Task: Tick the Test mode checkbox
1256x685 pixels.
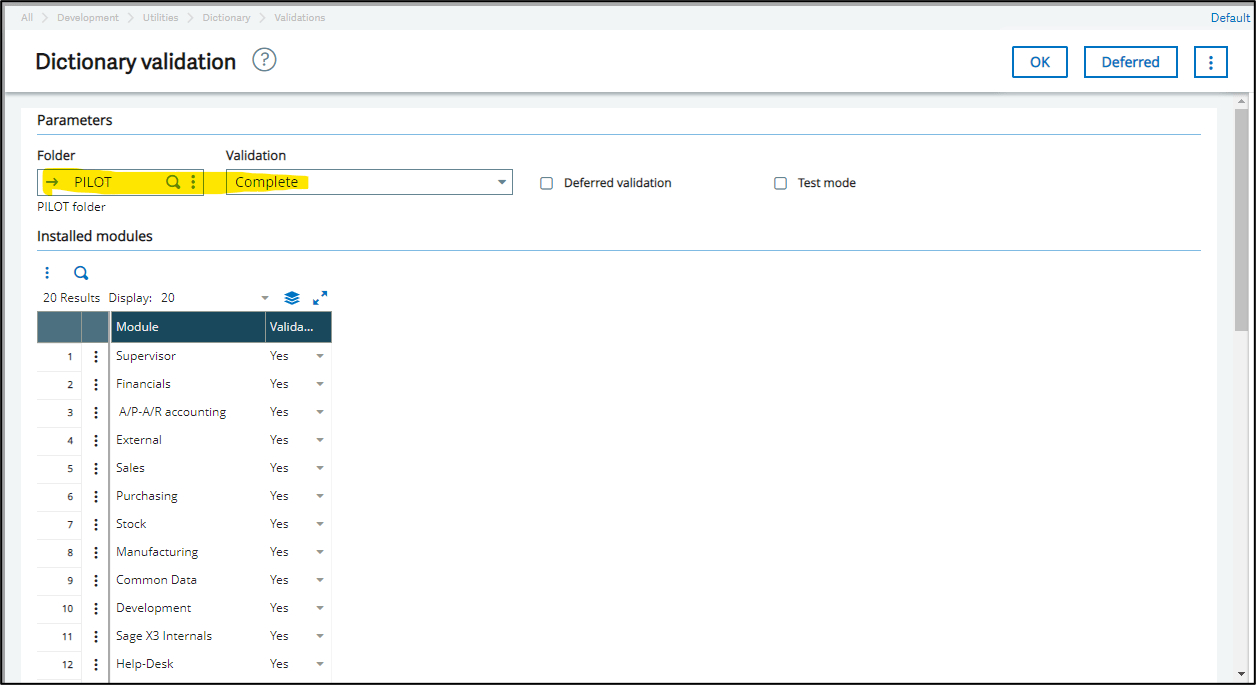Action: click(780, 183)
